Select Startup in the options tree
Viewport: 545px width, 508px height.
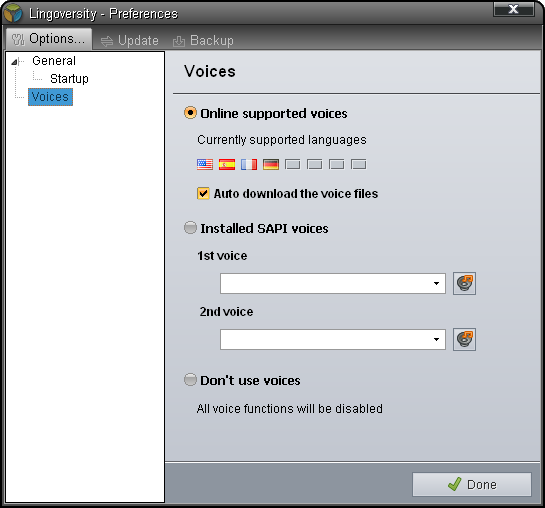[x=69, y=79]
